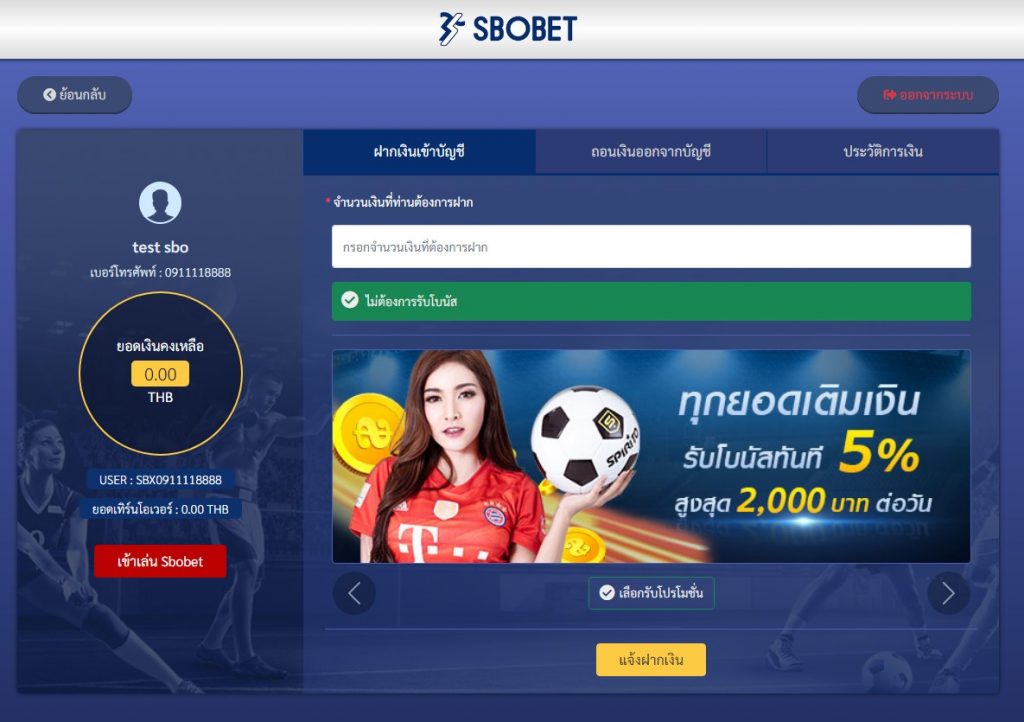Click the ย้อนกลับ back button
1024x722 pixels.
(x=74, y=95)
